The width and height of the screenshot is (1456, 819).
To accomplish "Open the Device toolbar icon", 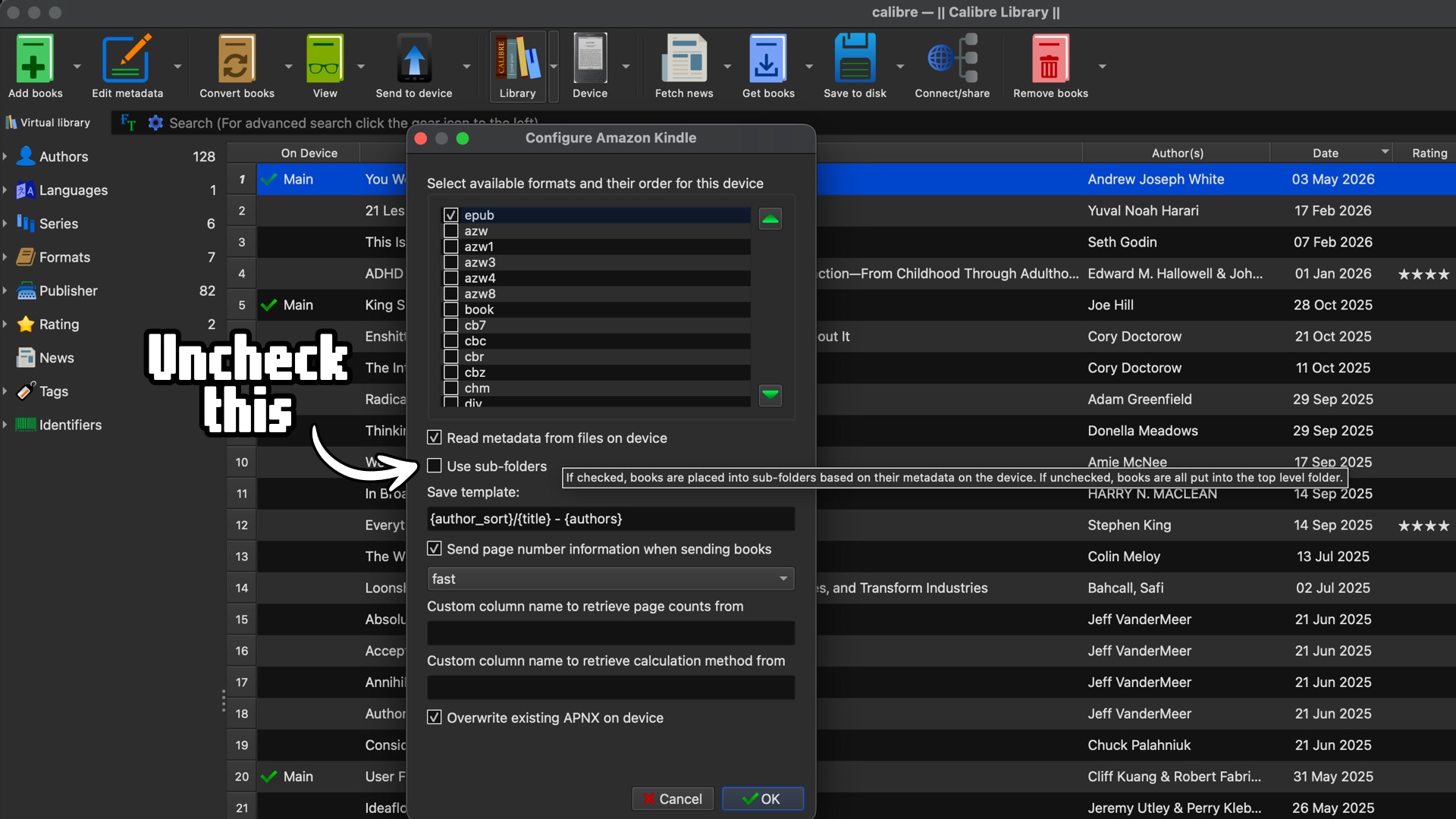I will (590, 58).
